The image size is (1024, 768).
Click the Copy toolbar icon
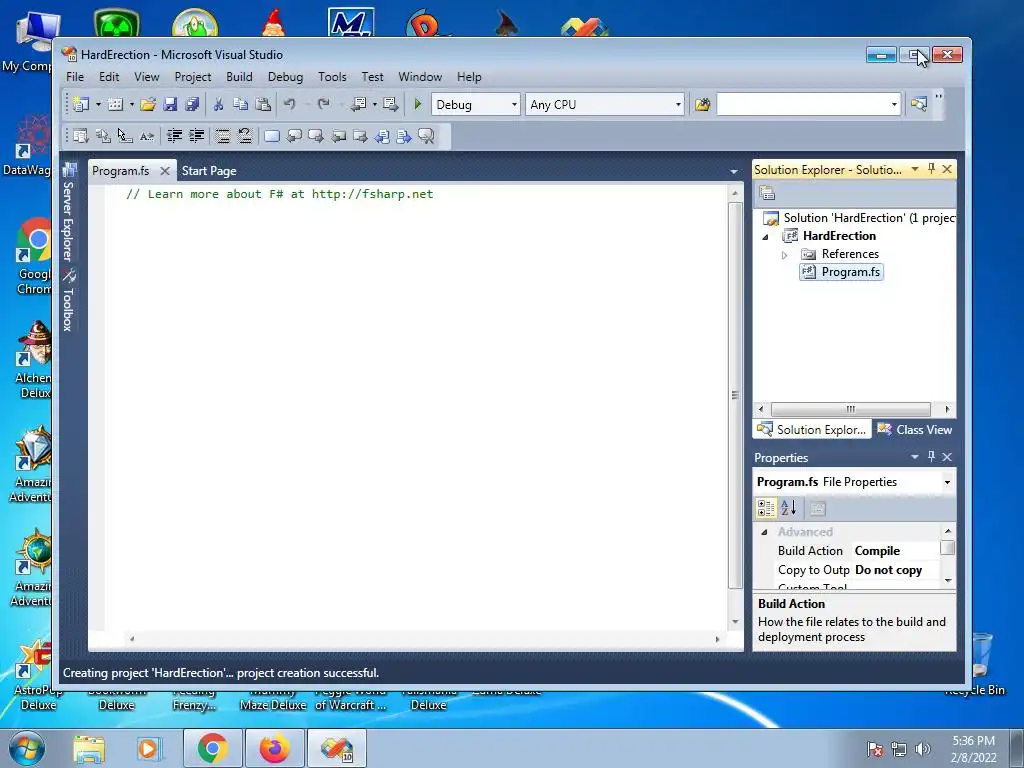coord(240,104)
